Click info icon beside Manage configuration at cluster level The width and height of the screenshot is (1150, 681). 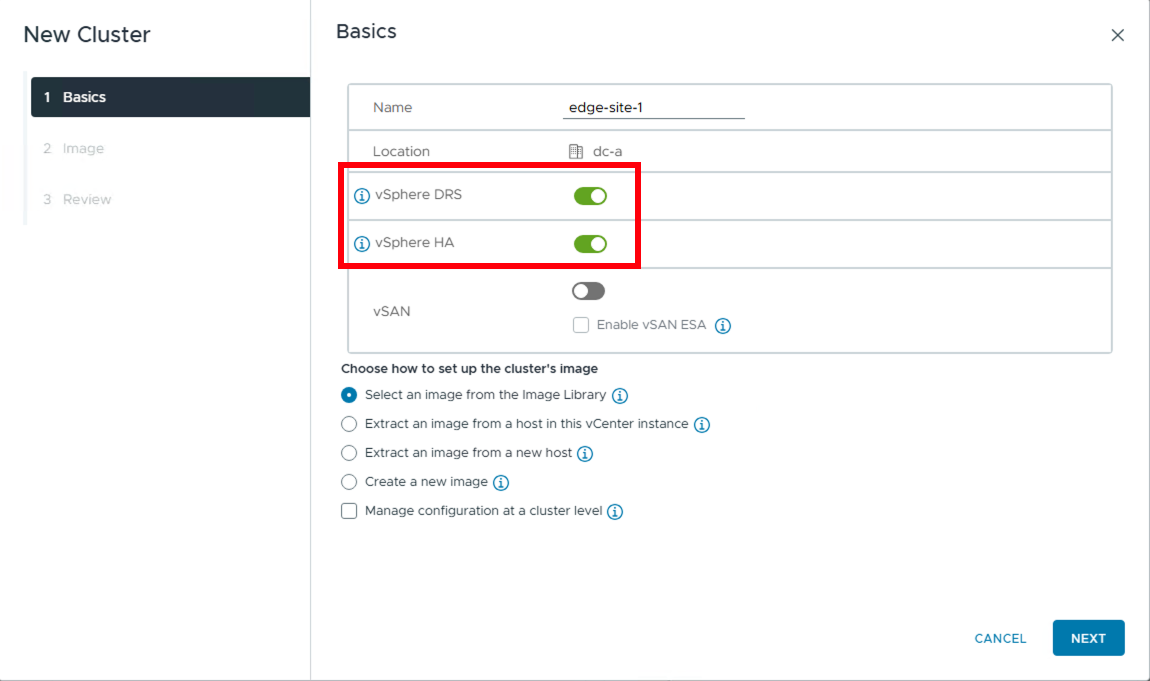[x=616, y=511]
